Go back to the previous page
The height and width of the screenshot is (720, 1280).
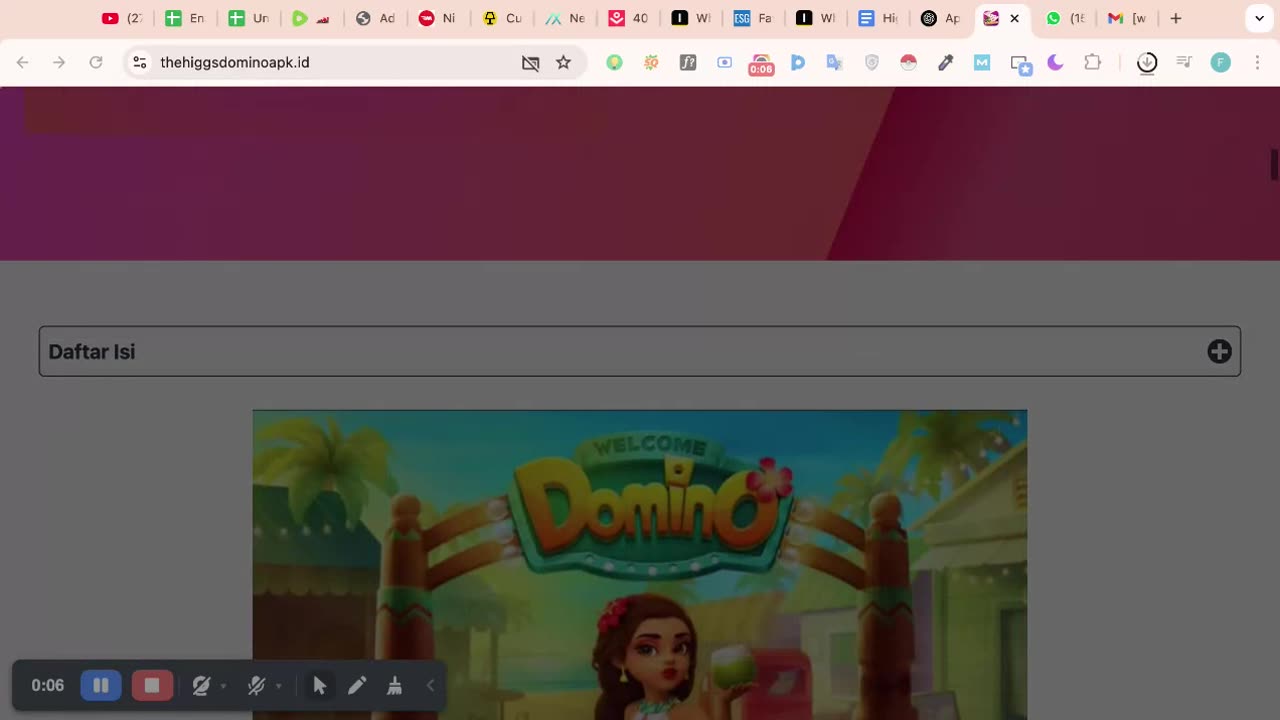click(x=22, y=62)
